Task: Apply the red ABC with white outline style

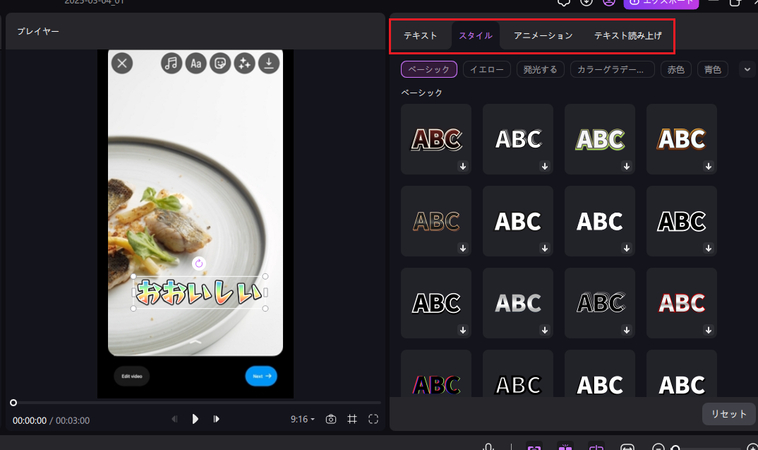Action: (682, 303)
